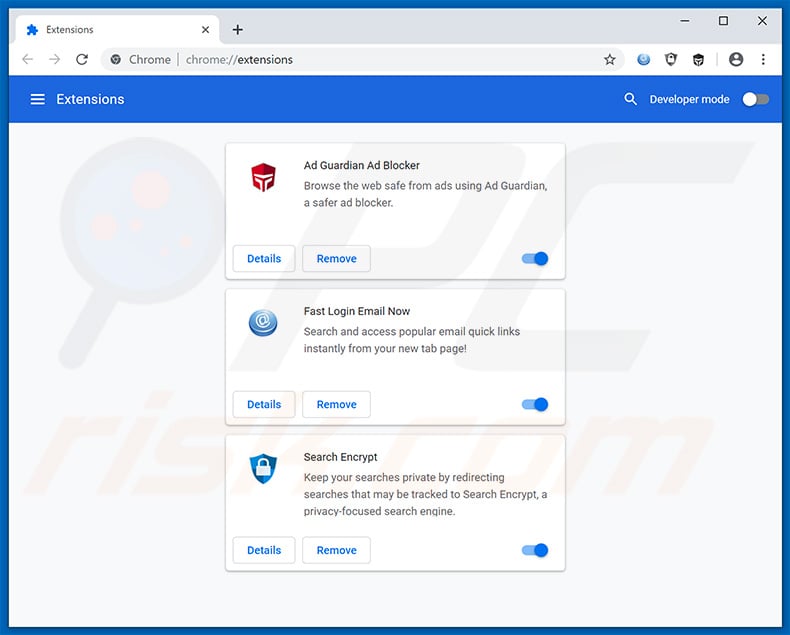Disable Ad Guardian Ad Blocker toggle
This screenshot has width=790, height=635.
point(535,259)
